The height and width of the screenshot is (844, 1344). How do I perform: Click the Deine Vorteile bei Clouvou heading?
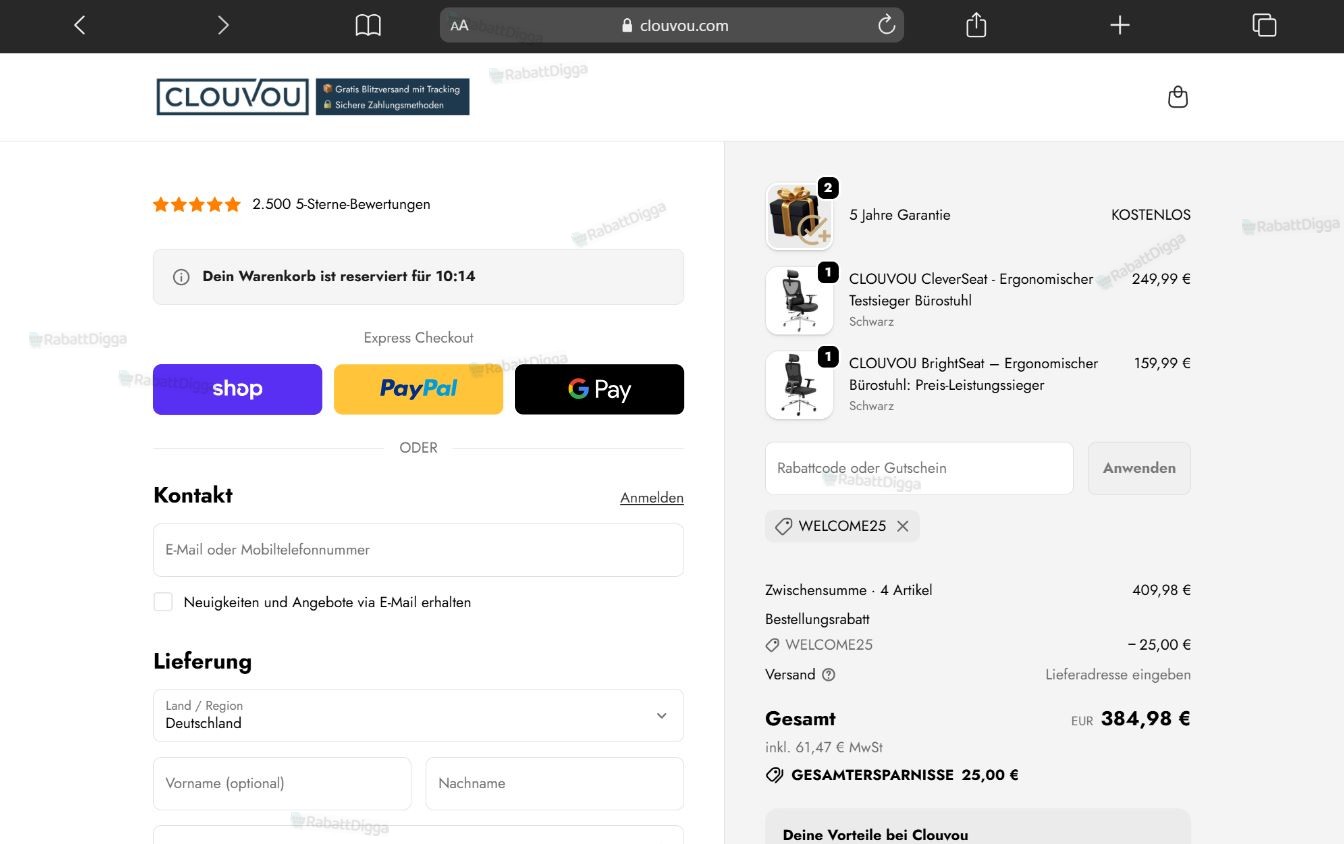click(x=875, y=835)
